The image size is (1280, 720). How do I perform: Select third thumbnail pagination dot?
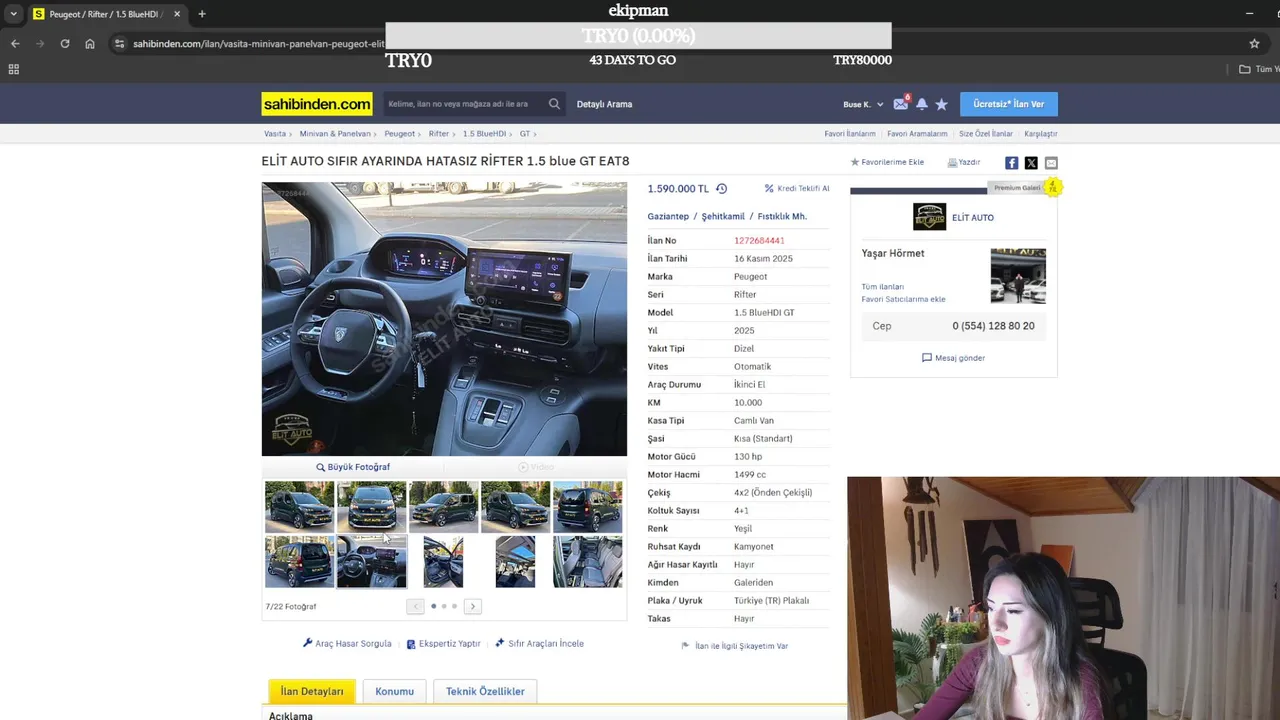(x=454, y=606)
